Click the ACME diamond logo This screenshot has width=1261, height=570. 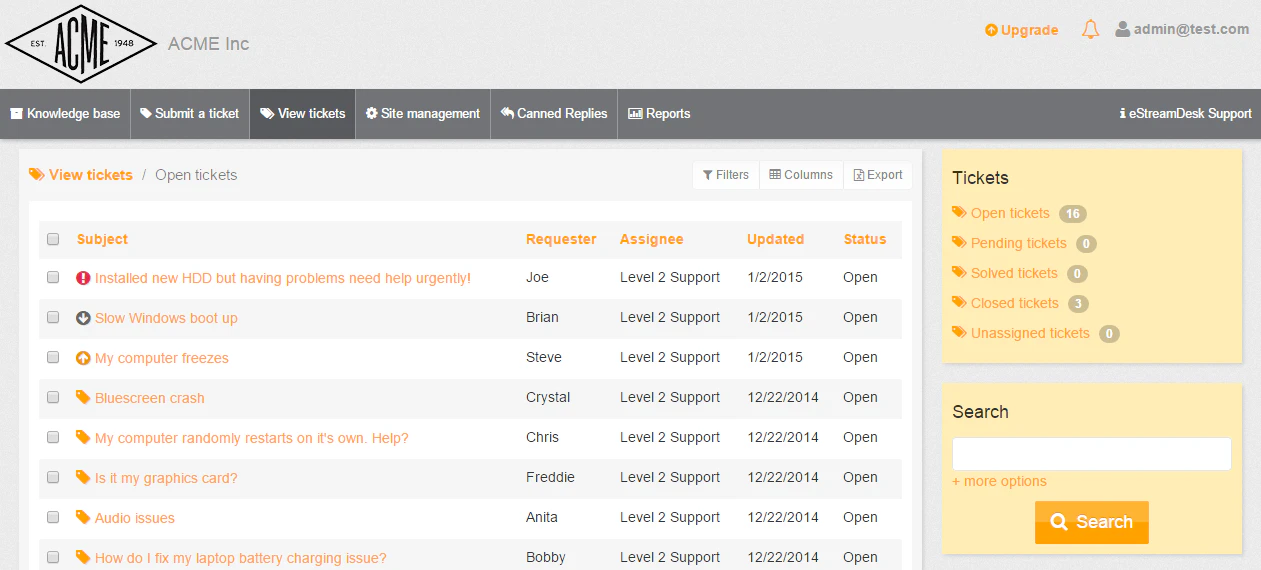pos(81,44)
